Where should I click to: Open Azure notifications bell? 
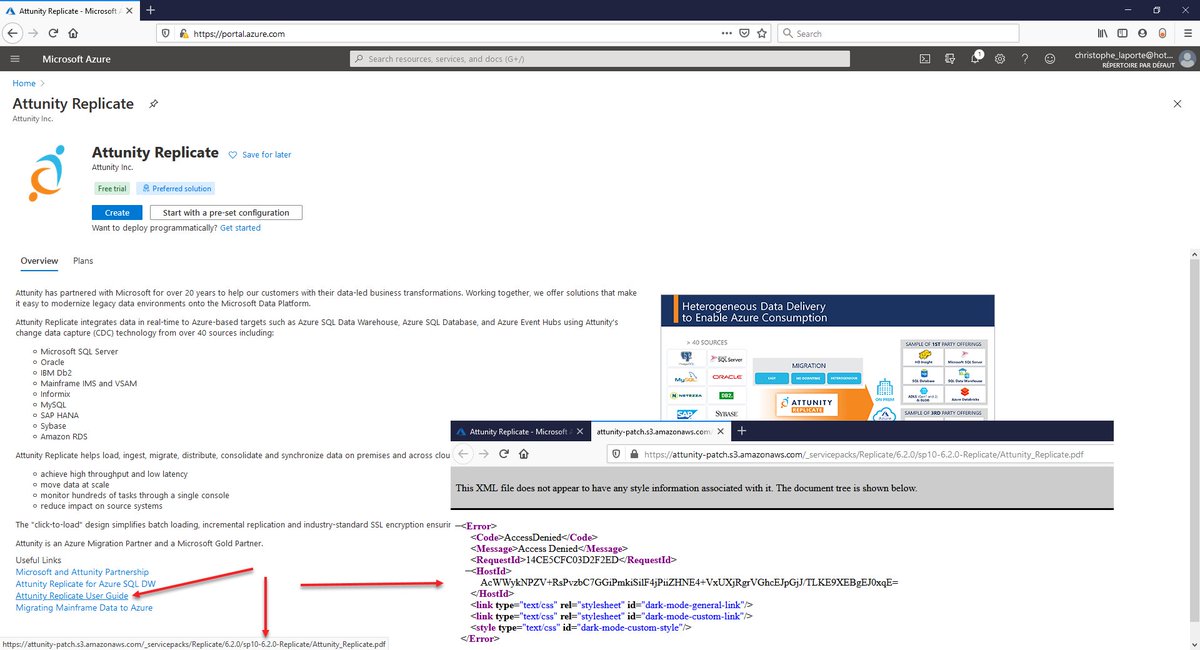point(976,59)
